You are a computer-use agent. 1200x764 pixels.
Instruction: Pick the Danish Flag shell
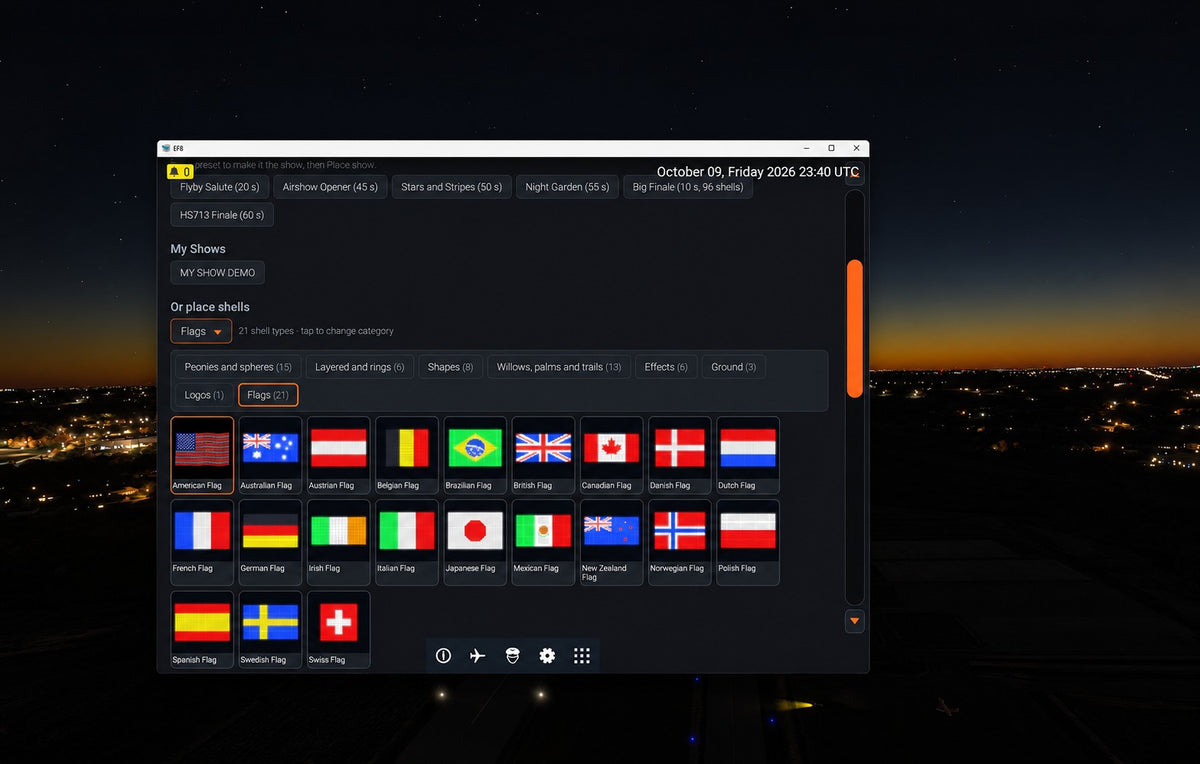[679, 455]
